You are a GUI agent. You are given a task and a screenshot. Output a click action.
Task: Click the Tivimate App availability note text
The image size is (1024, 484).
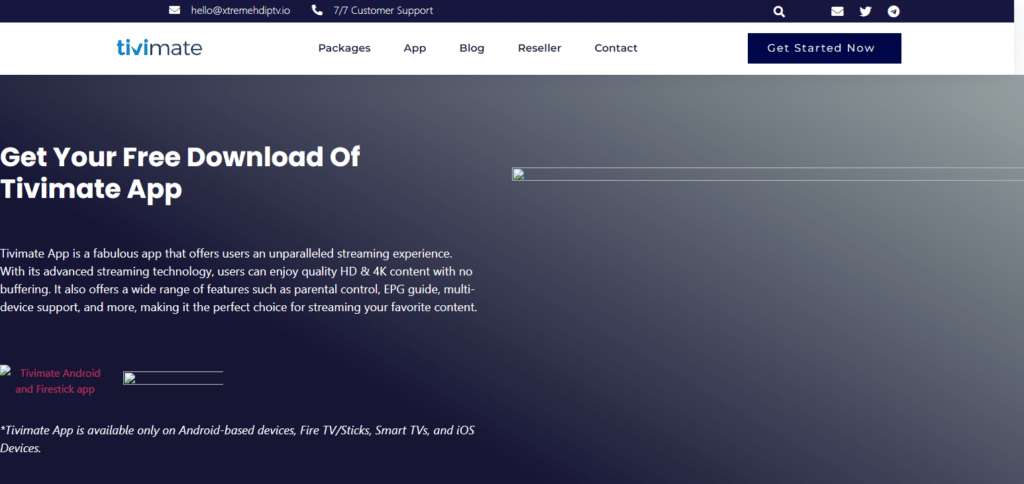(237, 439)
